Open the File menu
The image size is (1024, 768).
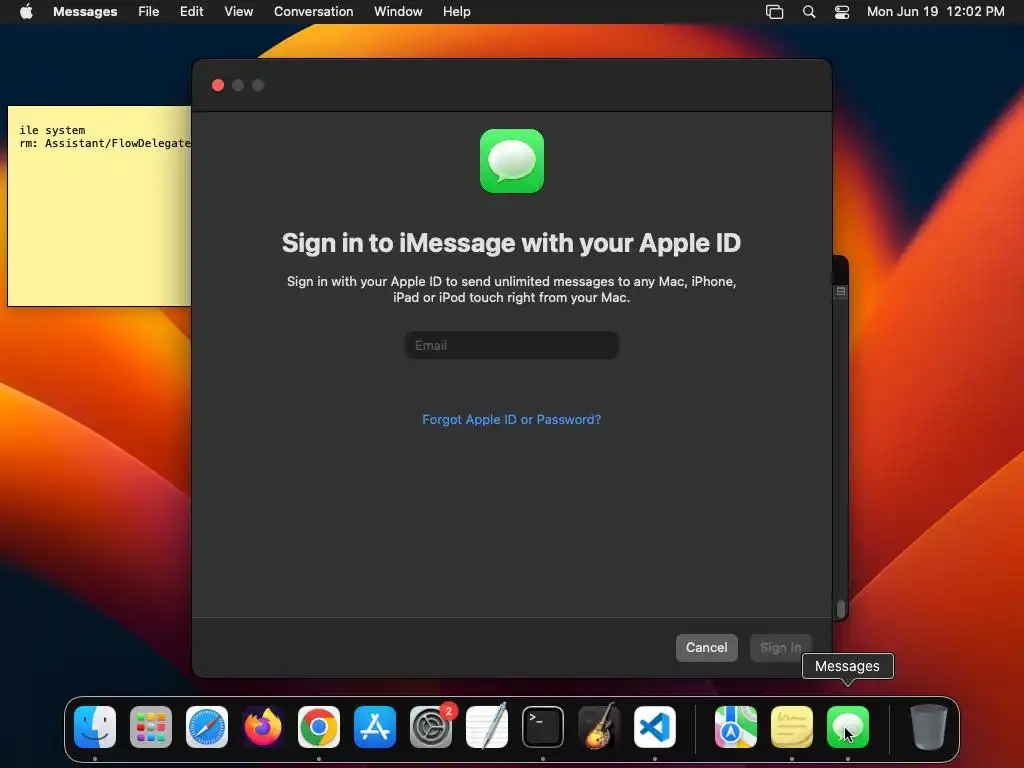pyautogui.click(x=148, y=12)
